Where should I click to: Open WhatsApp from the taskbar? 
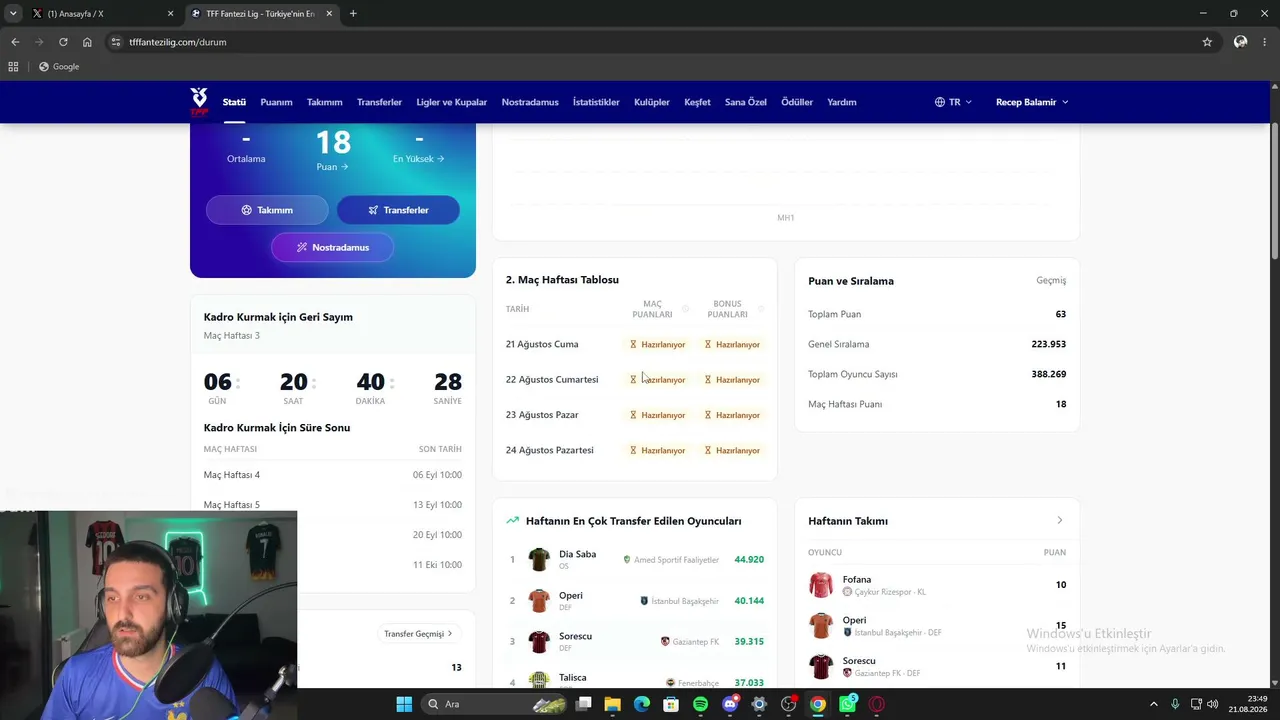pos(848,704)
